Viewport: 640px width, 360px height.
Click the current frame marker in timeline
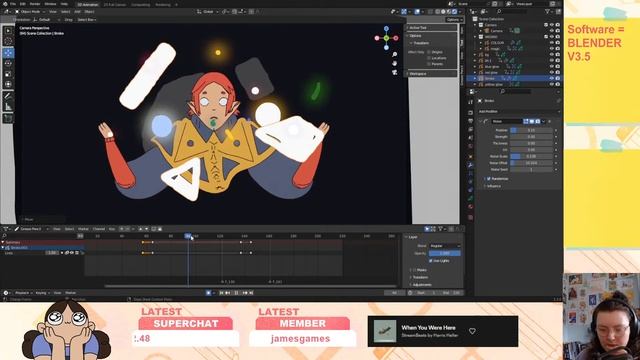tap(188, 236)
